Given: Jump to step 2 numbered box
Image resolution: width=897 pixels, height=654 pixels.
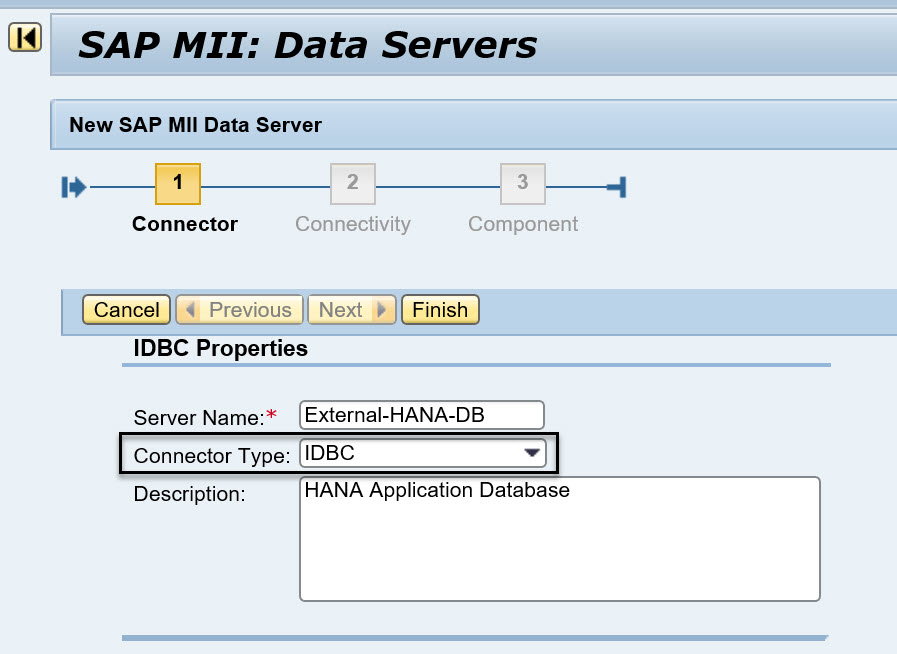Looking at the screenshot, I should click(352, 183).
